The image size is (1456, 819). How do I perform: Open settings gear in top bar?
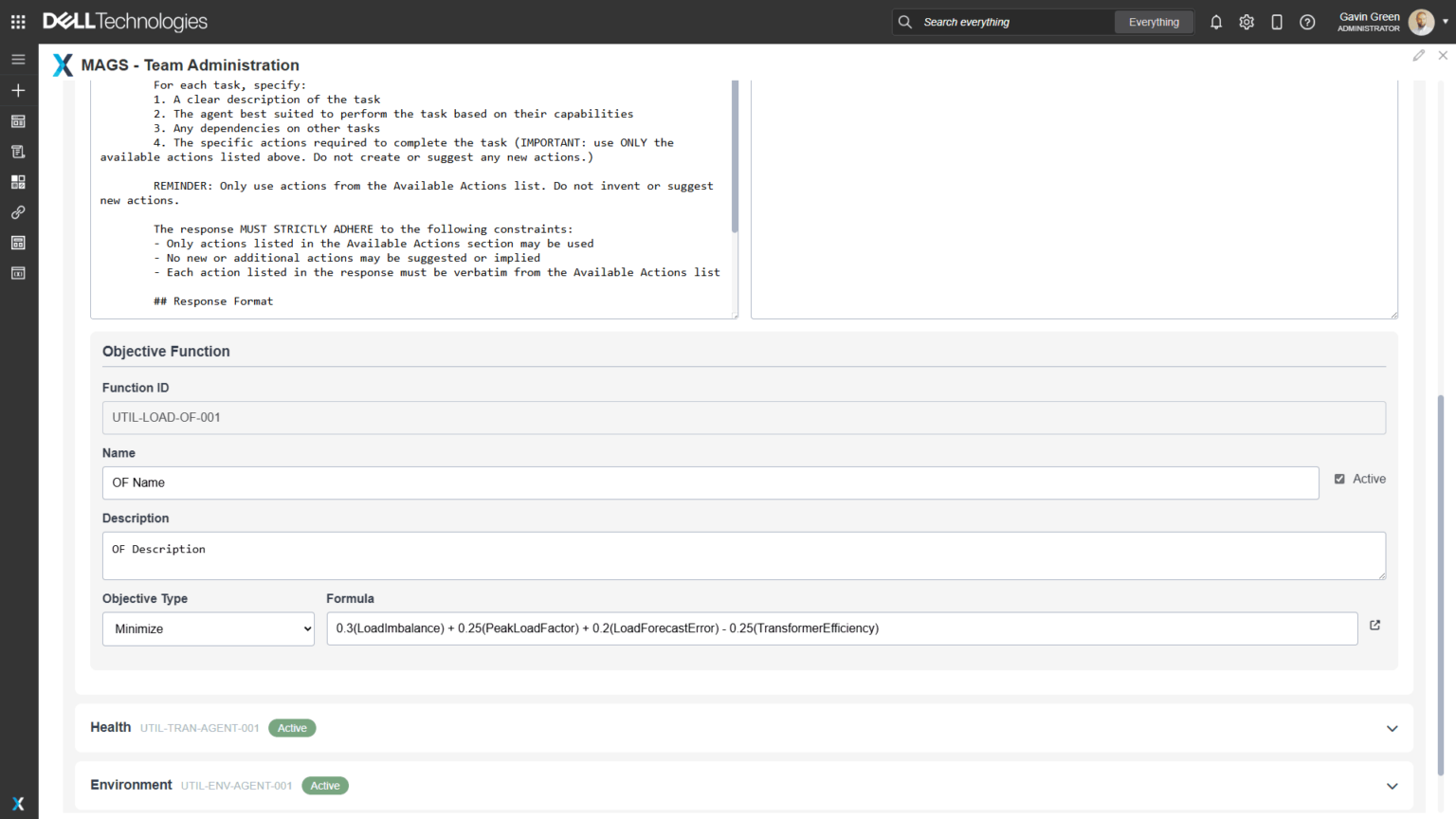1247,22
